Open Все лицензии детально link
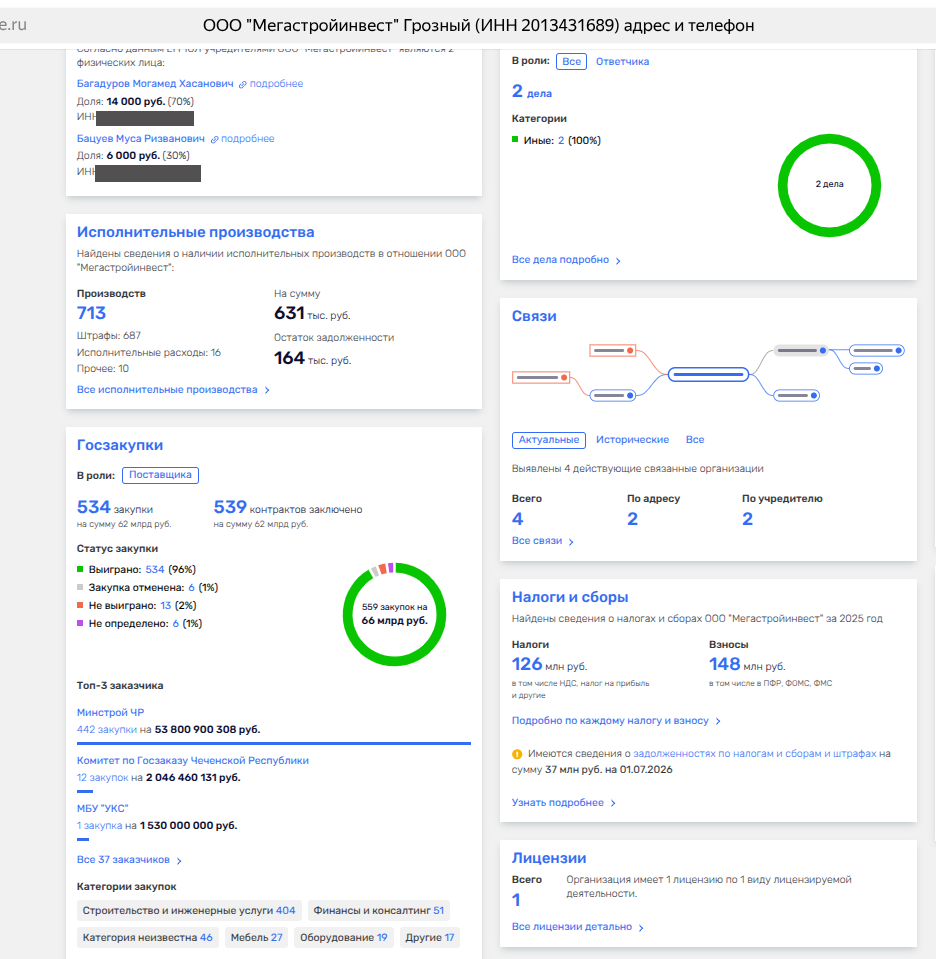 (571, 927)
